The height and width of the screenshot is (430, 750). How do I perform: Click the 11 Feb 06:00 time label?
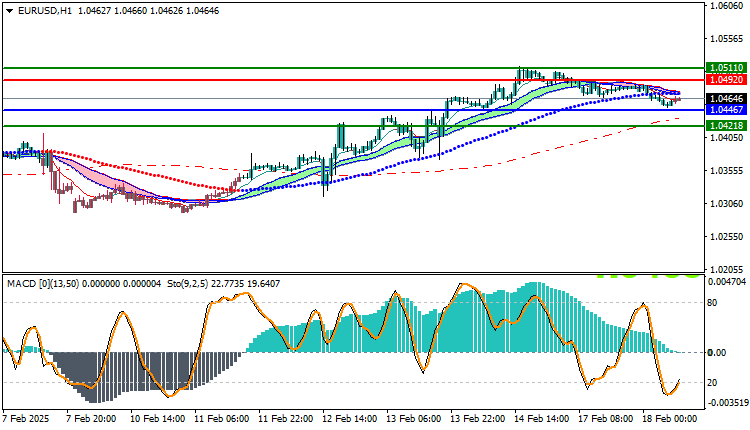tap(221, 419)
